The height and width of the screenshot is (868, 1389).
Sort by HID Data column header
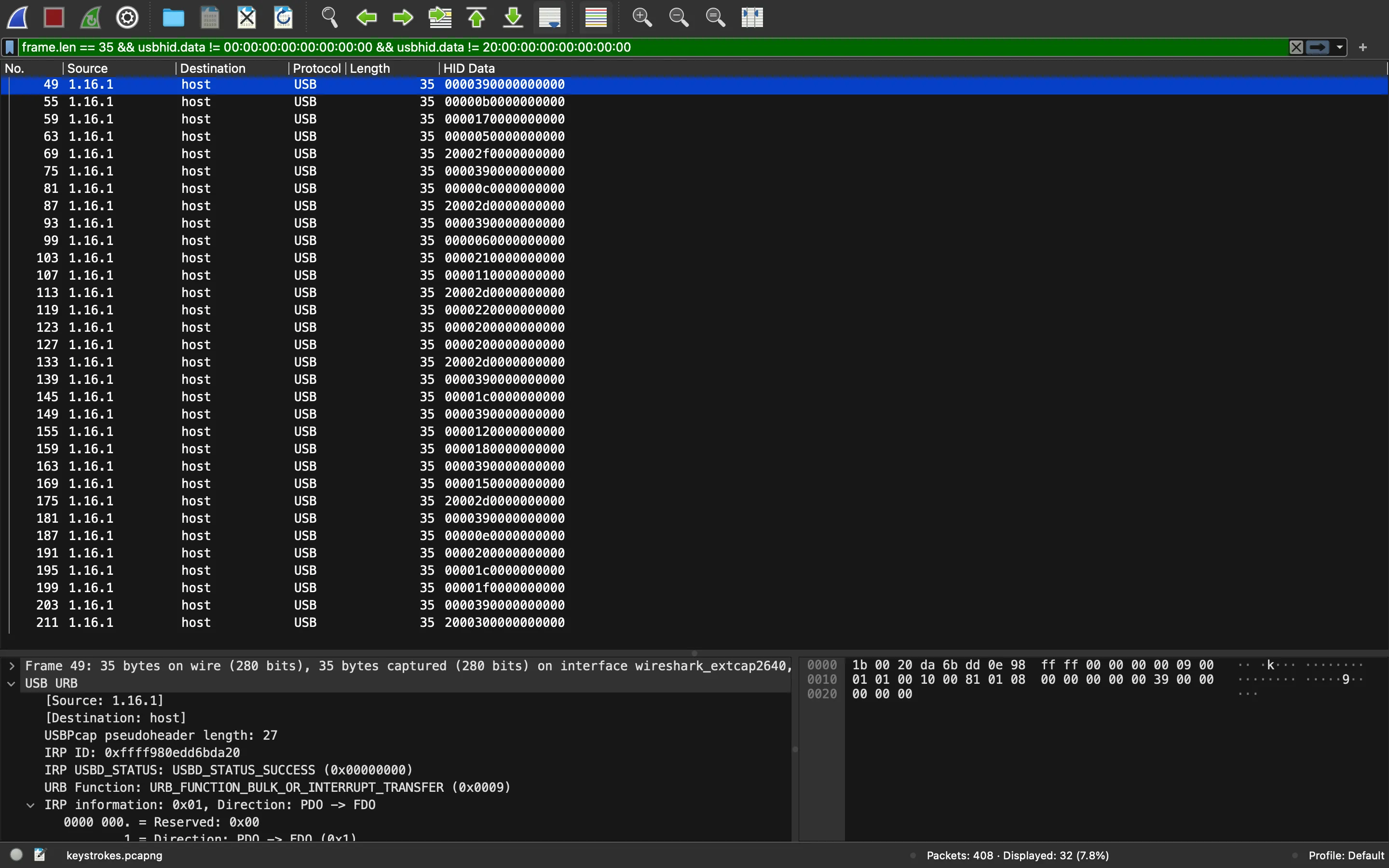pos(912,68)
